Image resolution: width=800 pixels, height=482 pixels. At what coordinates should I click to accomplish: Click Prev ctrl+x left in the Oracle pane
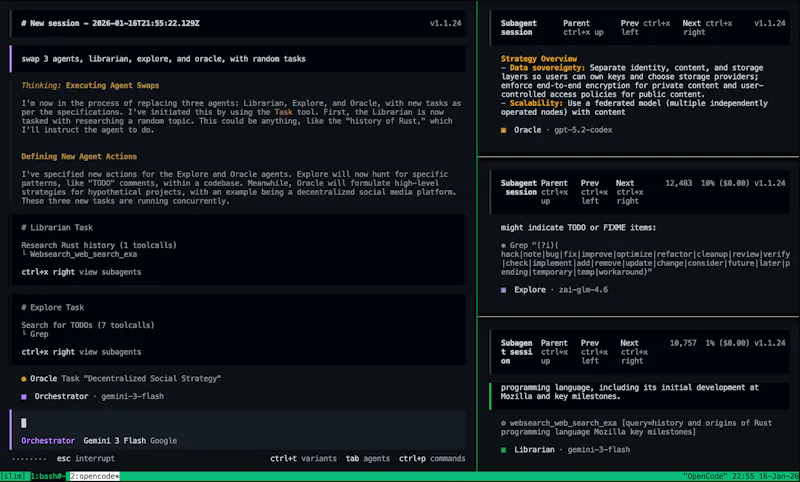click(x=645, y=28)
